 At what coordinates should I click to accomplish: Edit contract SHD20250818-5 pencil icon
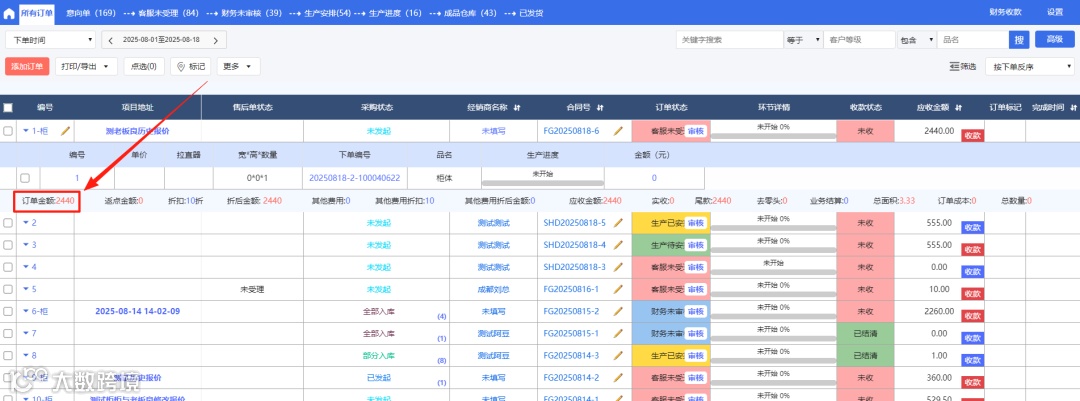tap(619, 223)
